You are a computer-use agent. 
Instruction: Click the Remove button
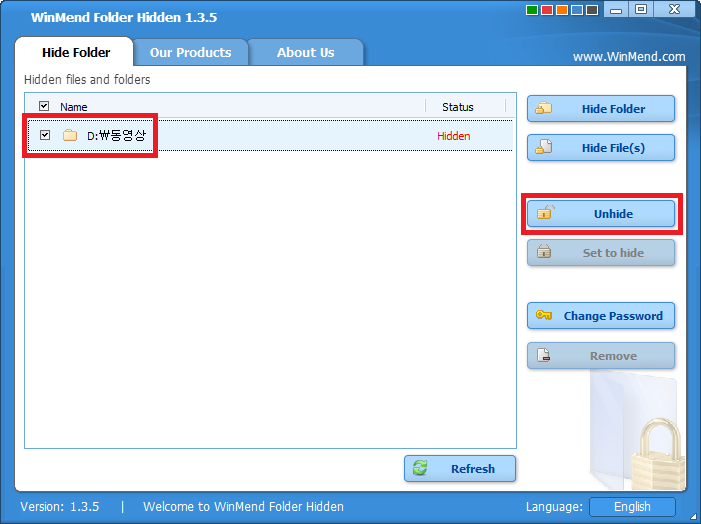[600, 355]
